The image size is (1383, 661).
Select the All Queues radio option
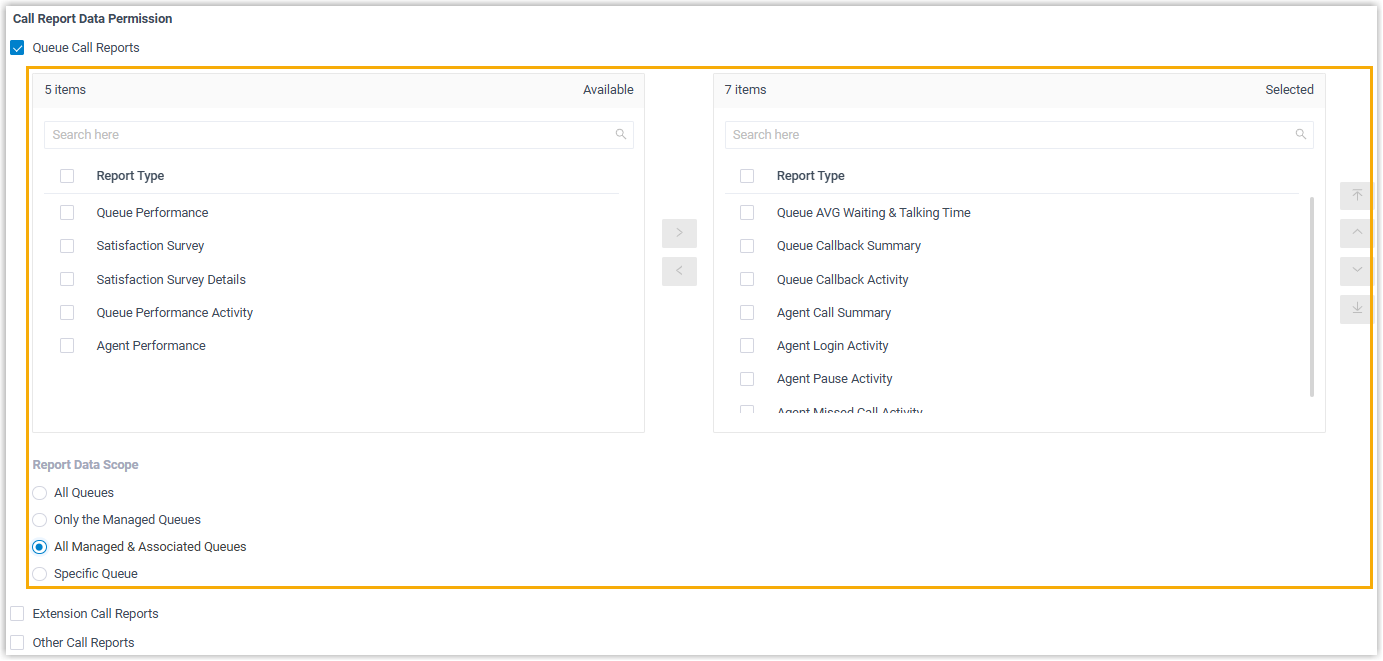[x=40, y=493]
